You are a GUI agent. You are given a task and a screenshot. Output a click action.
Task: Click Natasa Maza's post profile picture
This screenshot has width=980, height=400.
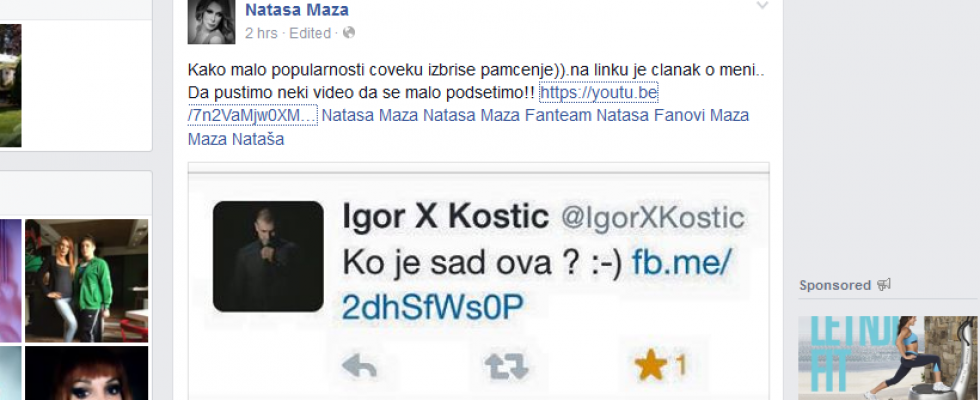210,21
